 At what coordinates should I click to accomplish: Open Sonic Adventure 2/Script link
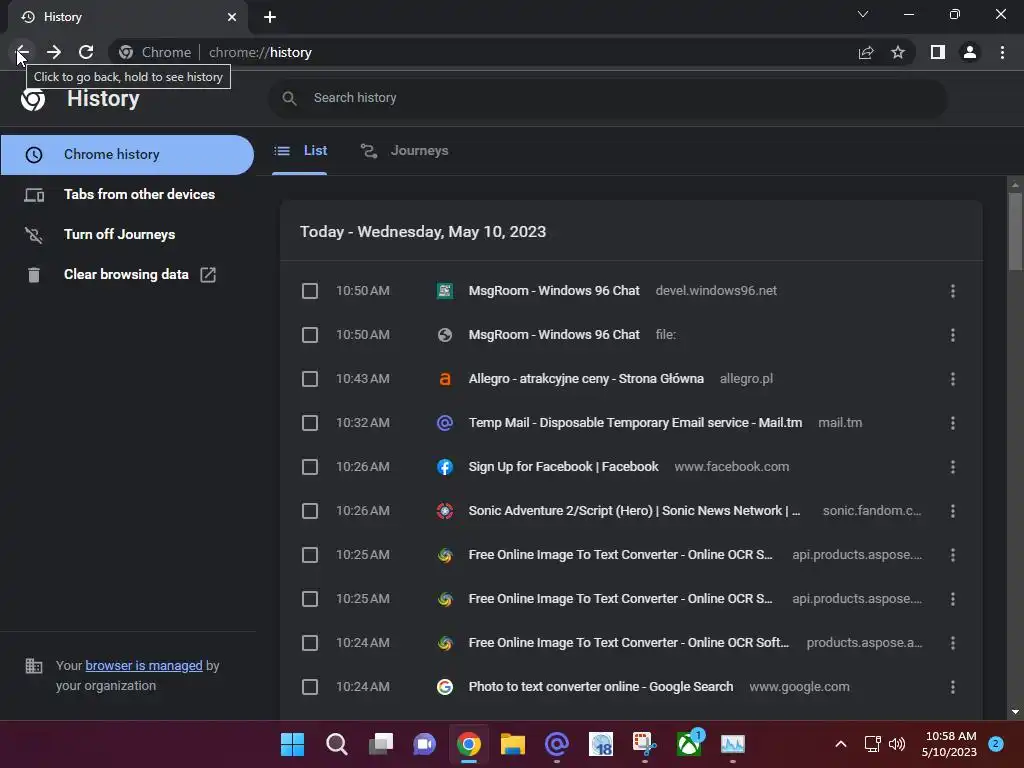[633, 511]
